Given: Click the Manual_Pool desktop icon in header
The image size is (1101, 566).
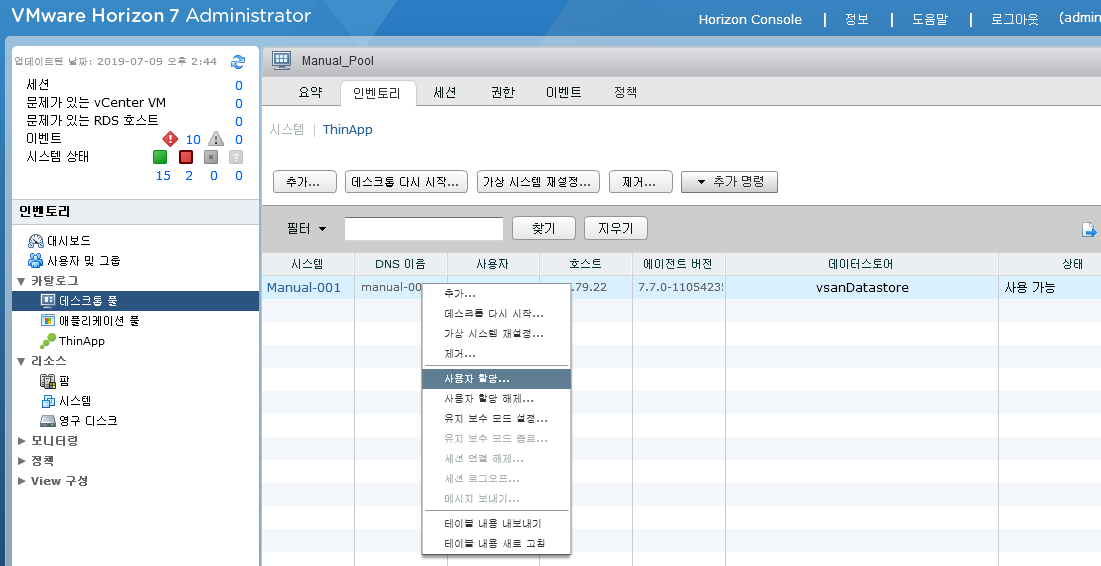Looking at the screenshot, I should click(282, 60).
